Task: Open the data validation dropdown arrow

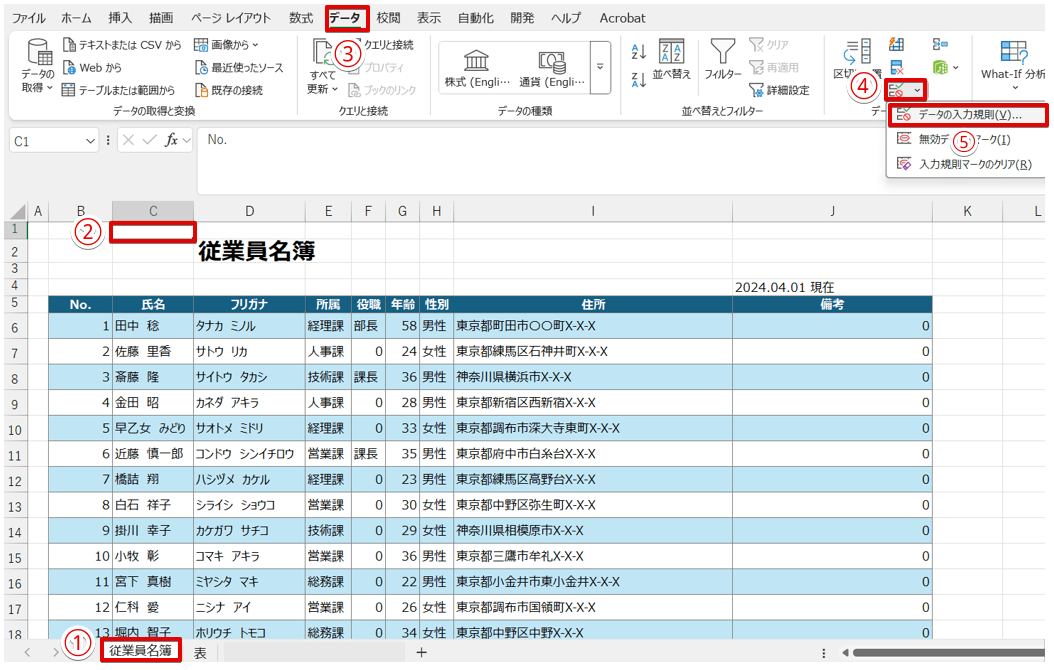Action: point(918,91)
